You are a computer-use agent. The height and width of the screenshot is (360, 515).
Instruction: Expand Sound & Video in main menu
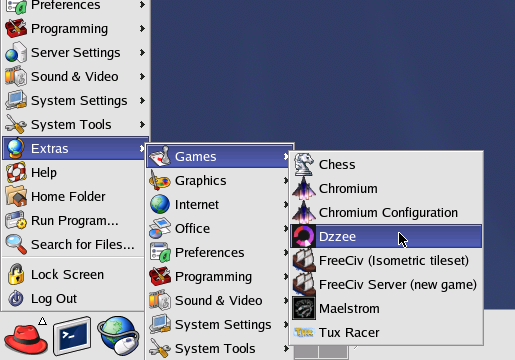tap(75, 76)
